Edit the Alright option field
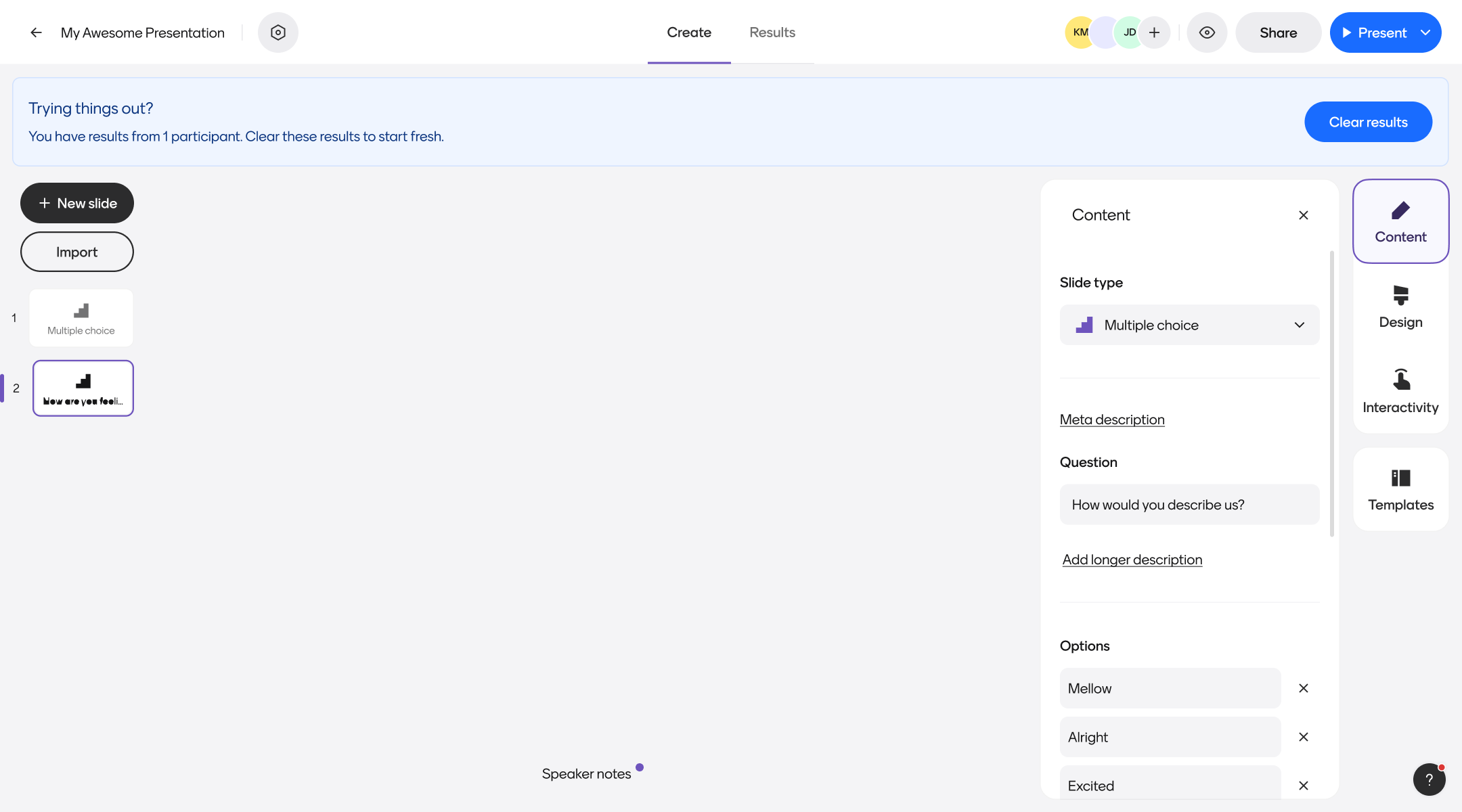The height and width of the screenshot is (812, 1462). (1170, 737)
